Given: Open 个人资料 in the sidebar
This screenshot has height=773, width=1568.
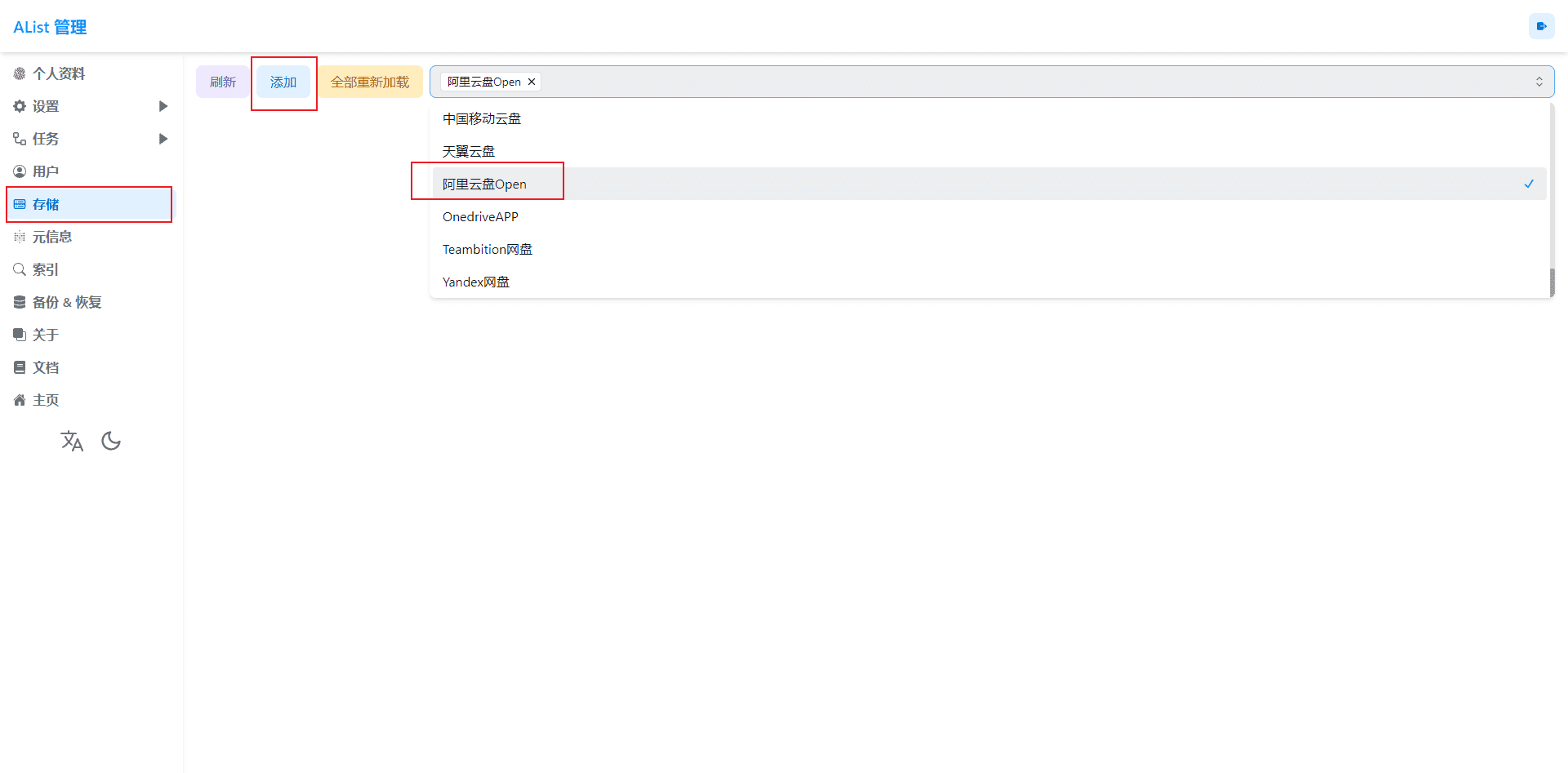Looking at the screenshot, I should [91, 73].
